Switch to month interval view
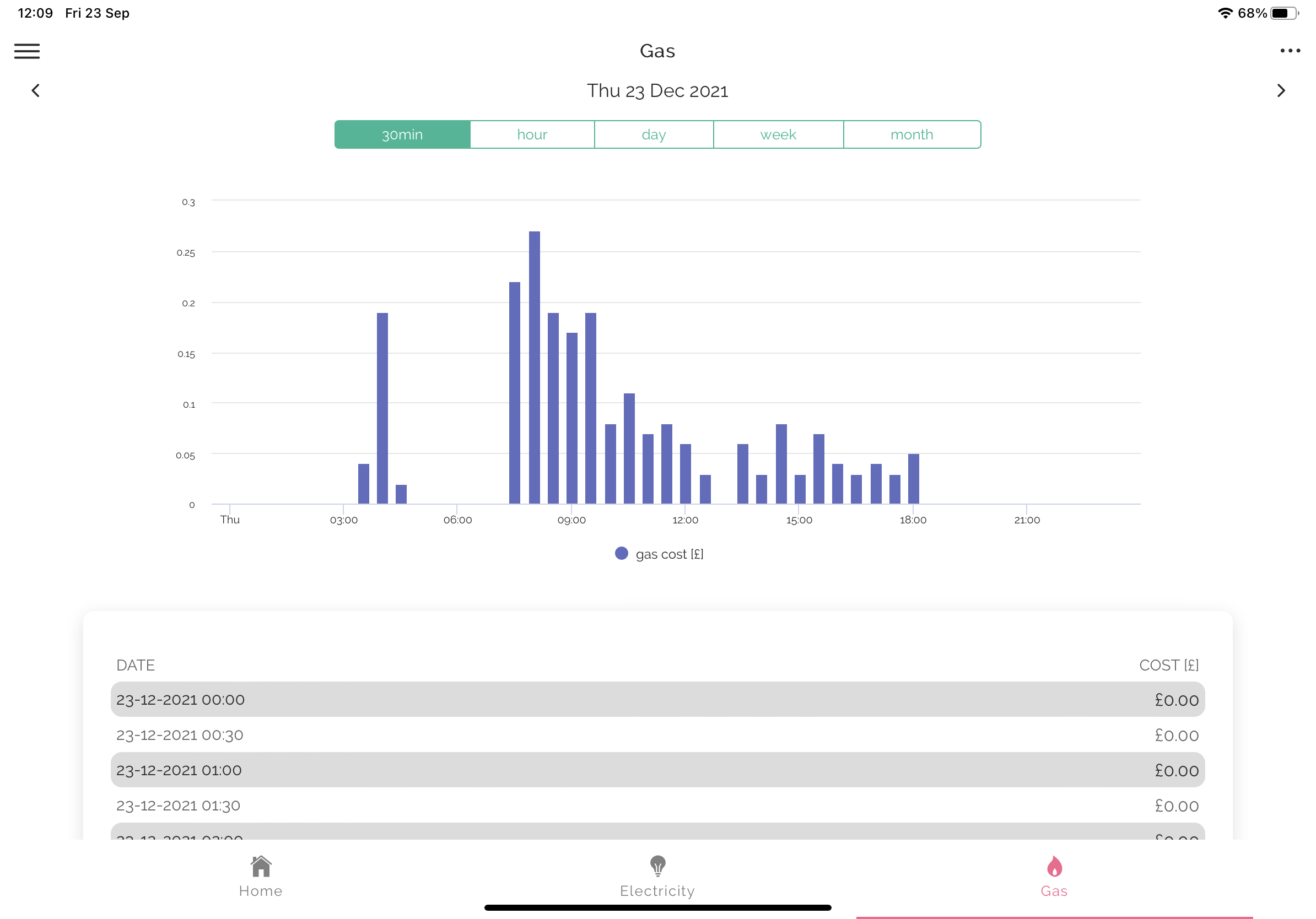1316x919 pixels. click(912, 134)
